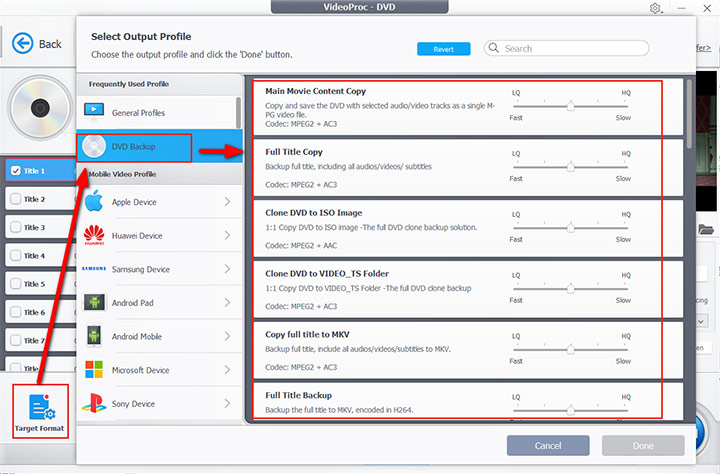The width and height of the screenshot is (720, 474).
Task: Click the DVD disc icon
Action: tap(40, 108)
